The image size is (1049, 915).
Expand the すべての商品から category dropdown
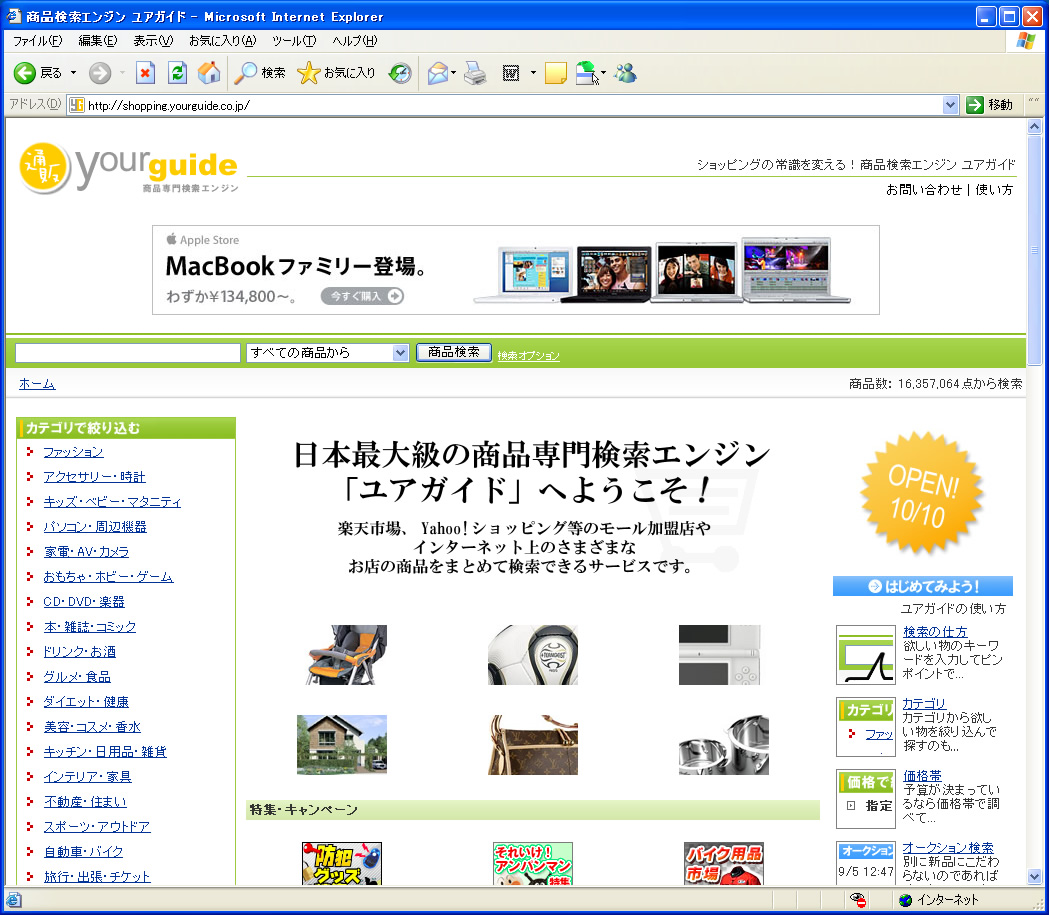[x=400, y=353]
